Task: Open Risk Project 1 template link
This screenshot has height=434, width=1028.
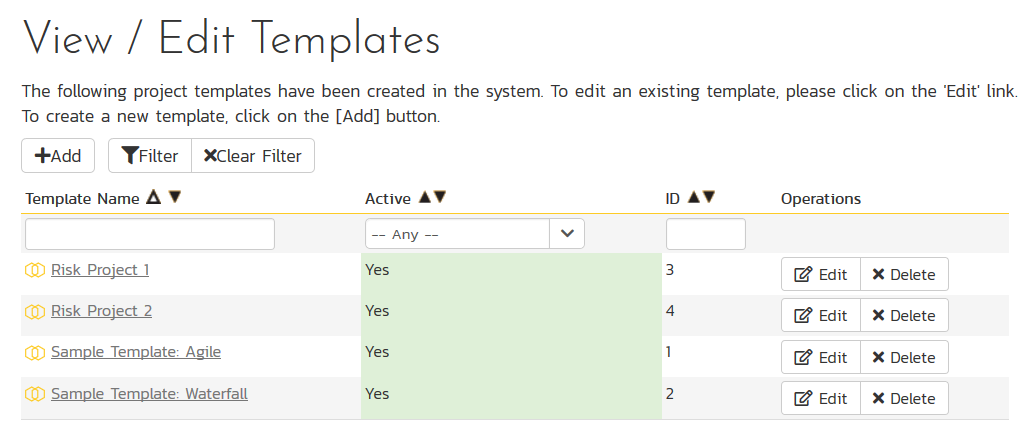Action: (100, 270)
